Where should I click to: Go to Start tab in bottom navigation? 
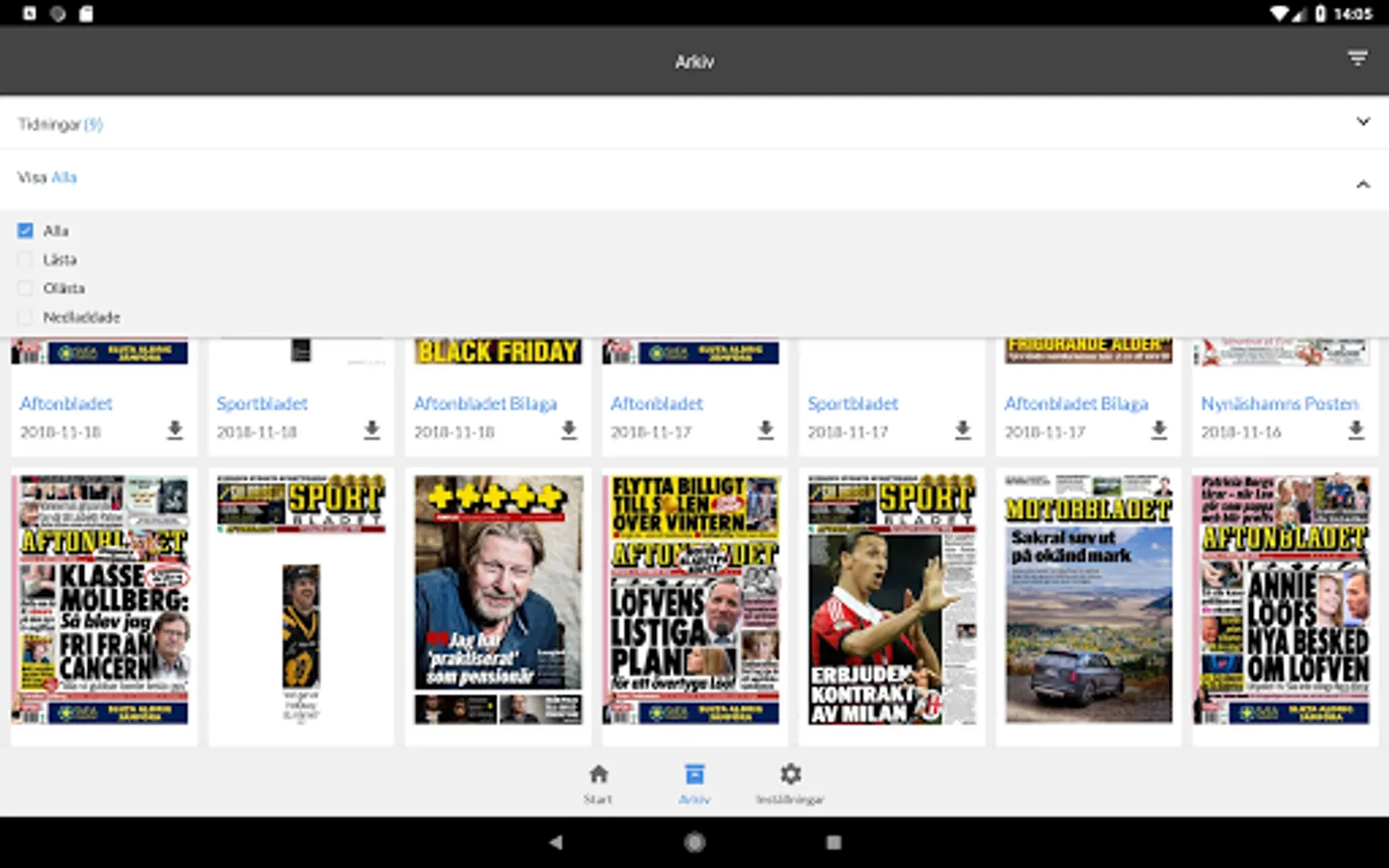click(x=598, y=783)
